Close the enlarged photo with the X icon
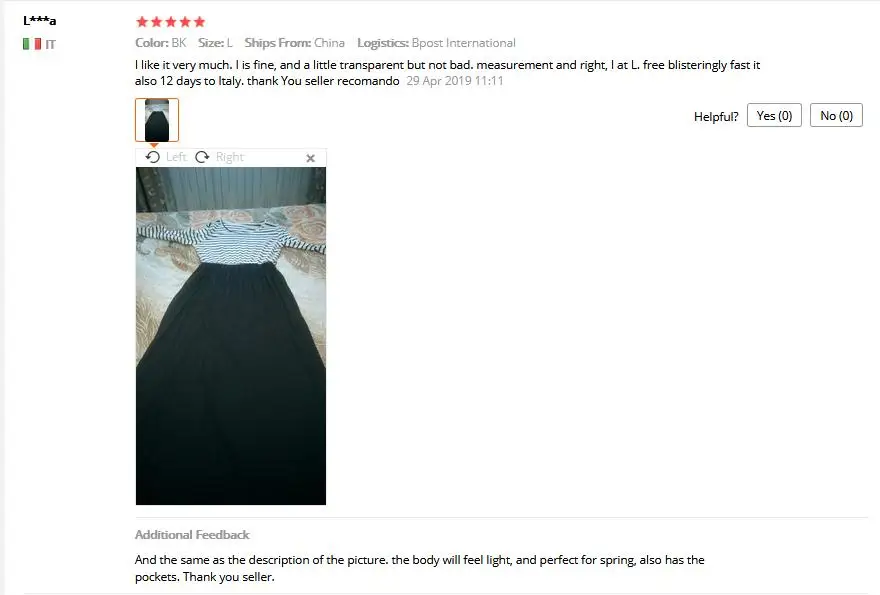880x595 pixels. click(x=310, y=158)
